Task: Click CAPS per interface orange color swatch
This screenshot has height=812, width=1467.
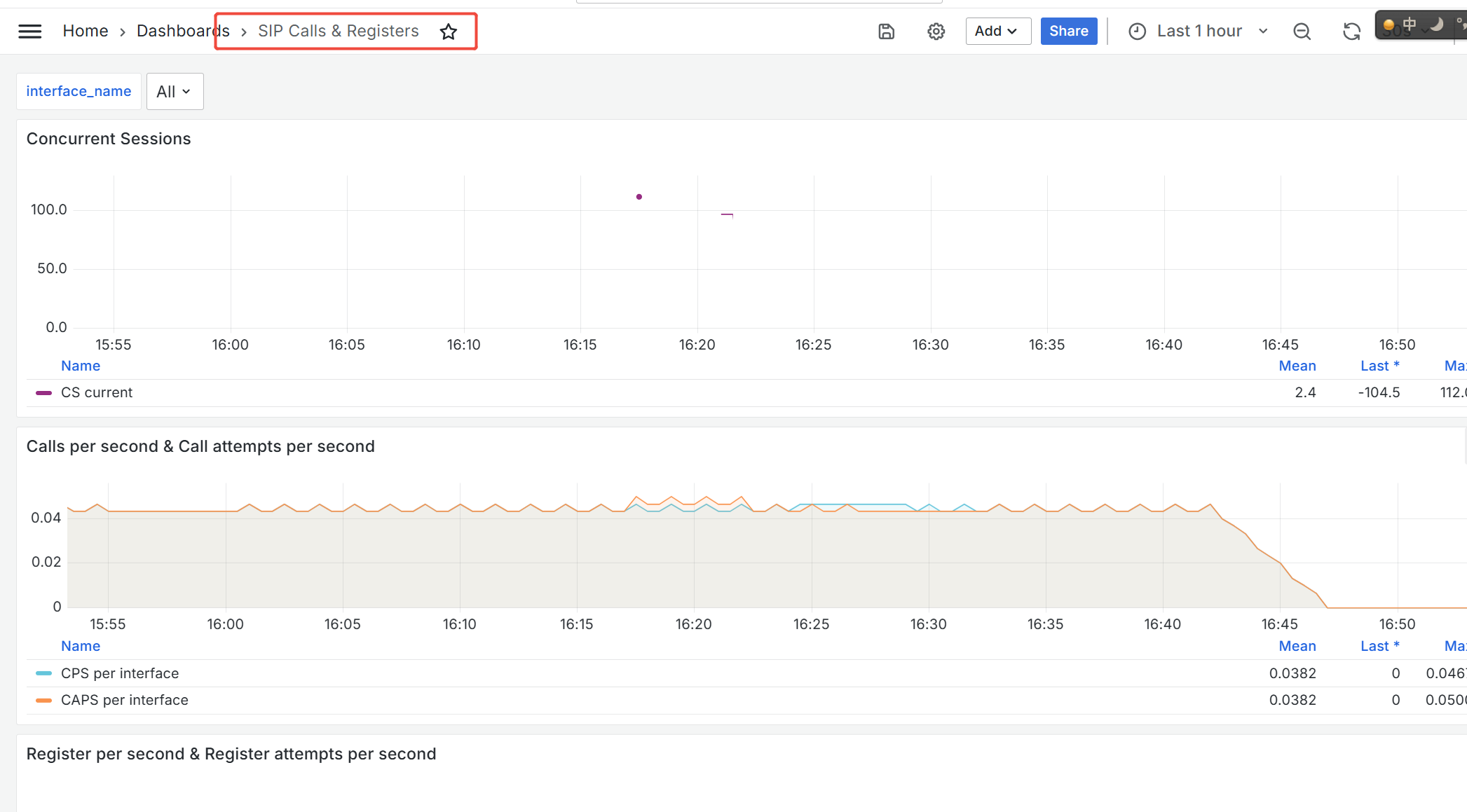Action: pos(43,700)
